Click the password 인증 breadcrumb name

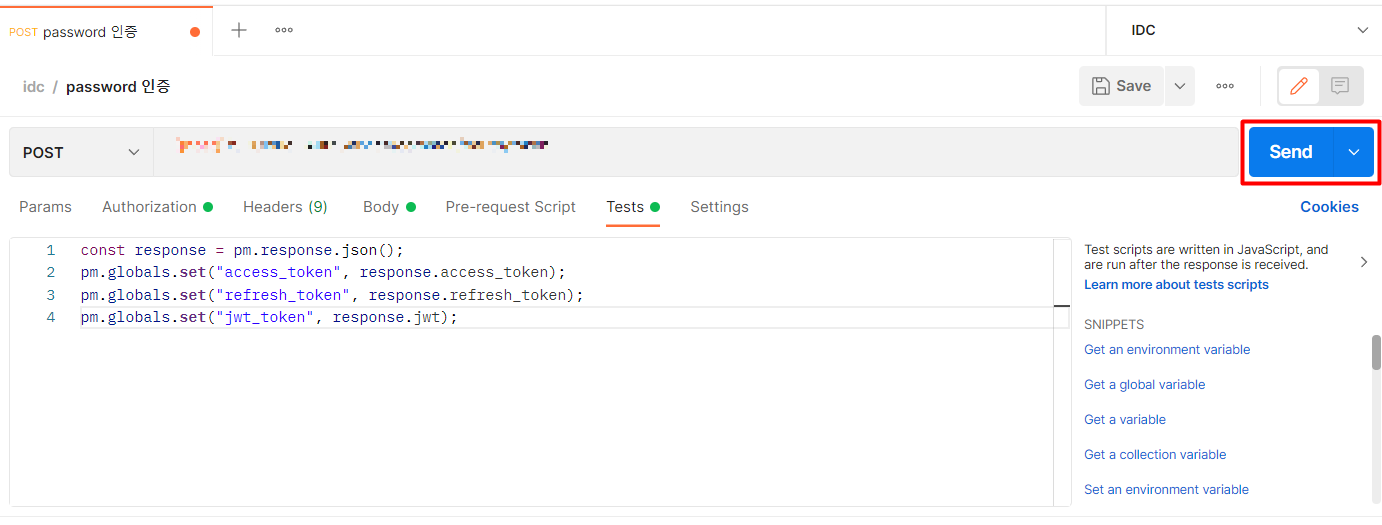[118, 87]
